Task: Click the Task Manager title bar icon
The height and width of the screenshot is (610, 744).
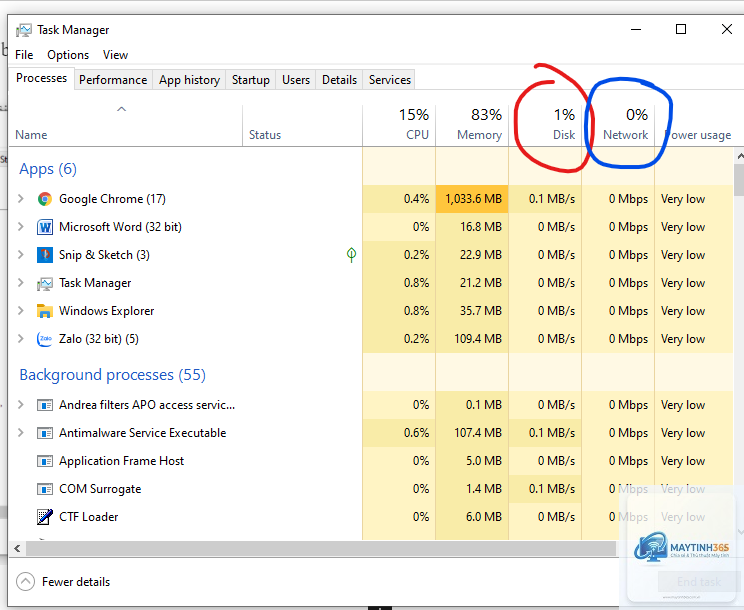Action: 23,30
